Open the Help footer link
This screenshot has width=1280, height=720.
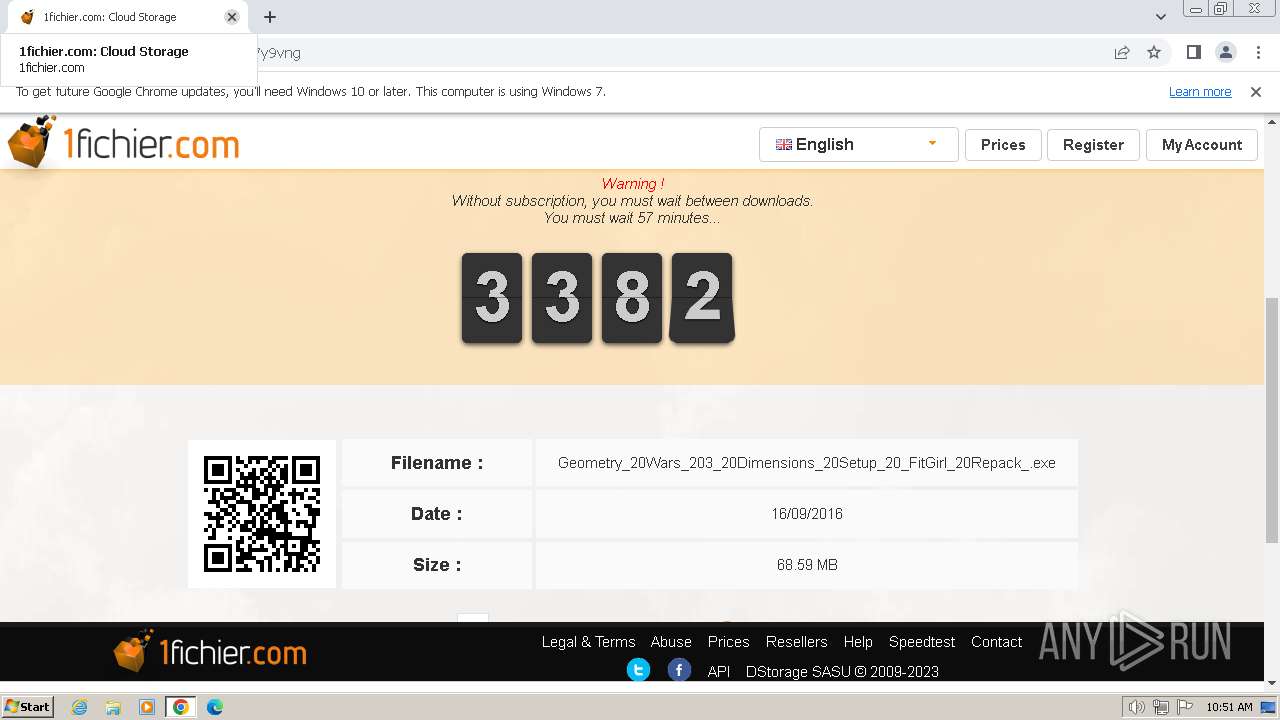tap(858, 642)
